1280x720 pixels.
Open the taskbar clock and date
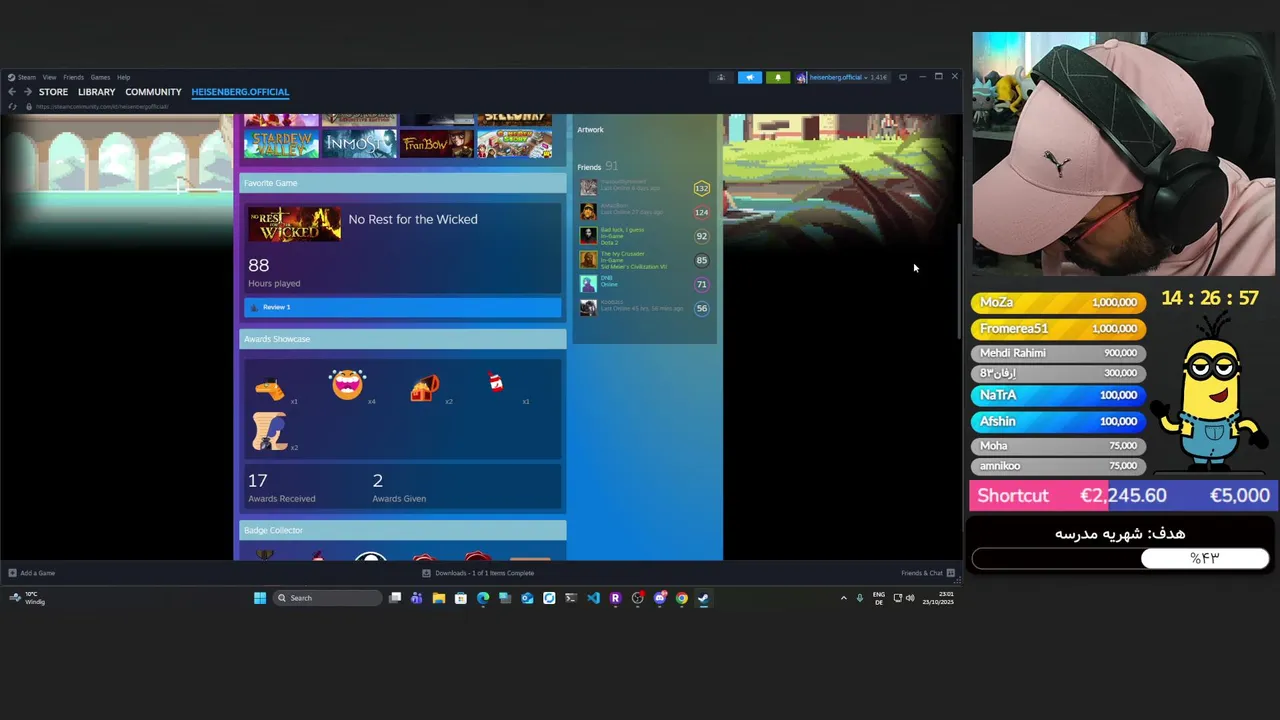click(x=938, y=598)
